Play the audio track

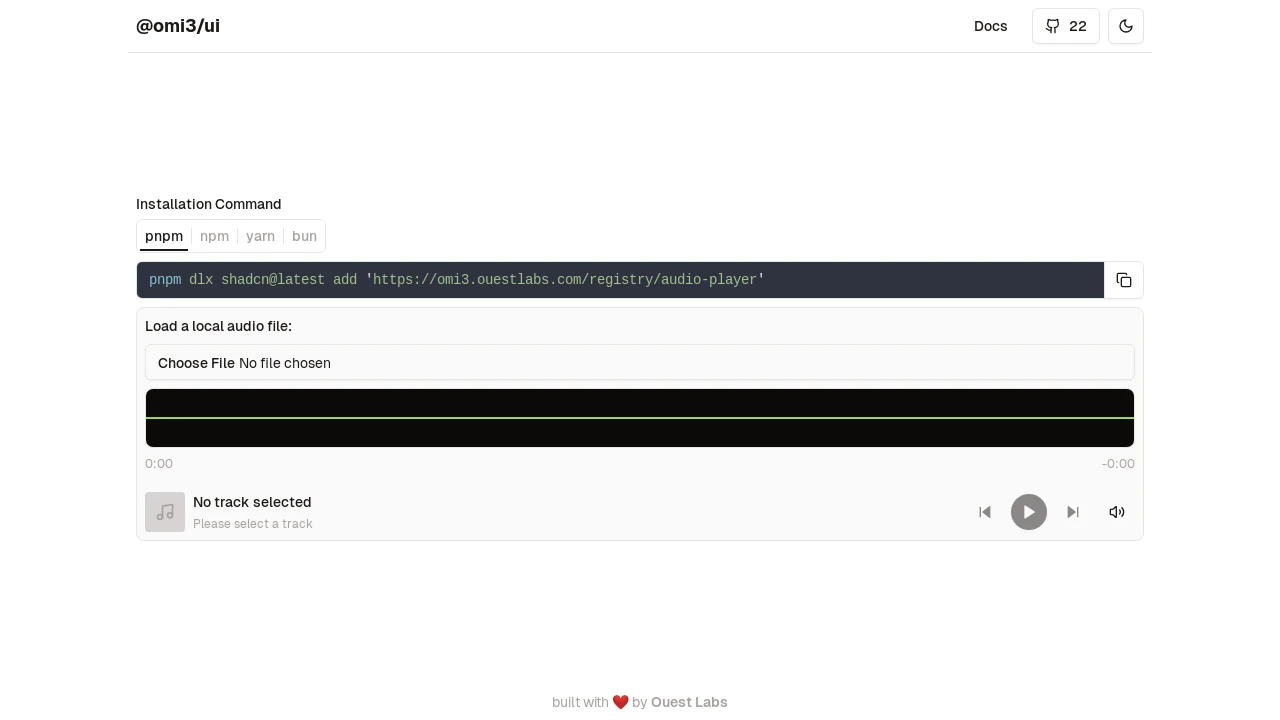[1029, 512]
